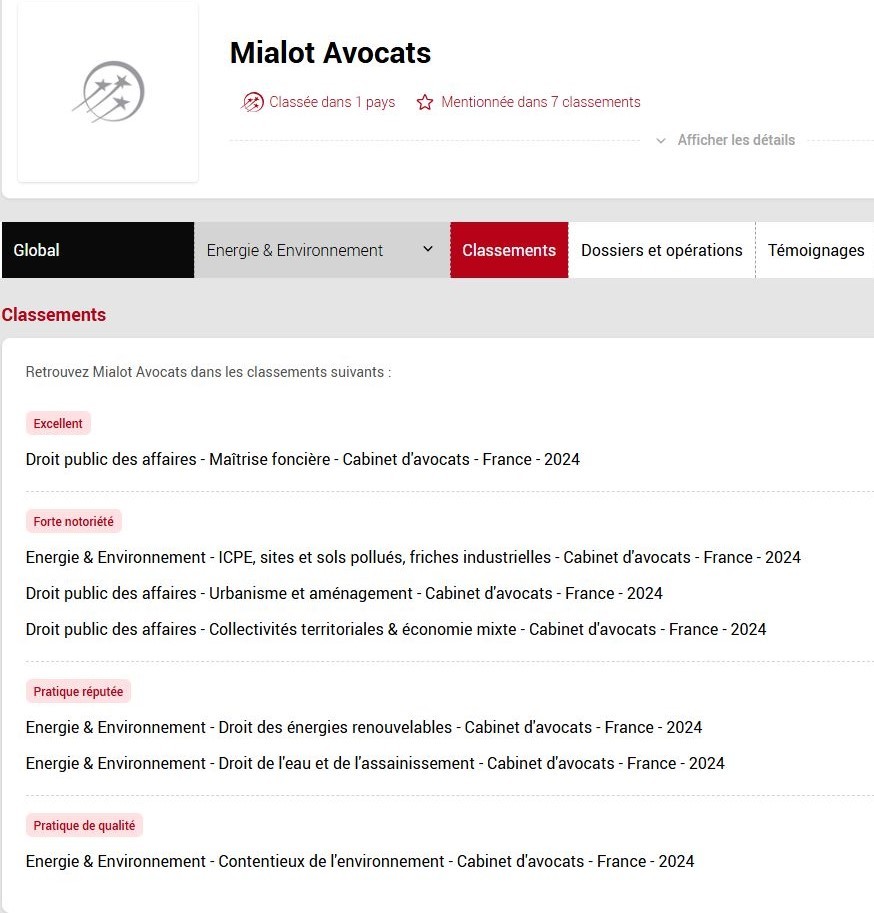Click Mentionnée dans 7 classements link
This screenshot has height=913, width=874.
tap(540, 102)
